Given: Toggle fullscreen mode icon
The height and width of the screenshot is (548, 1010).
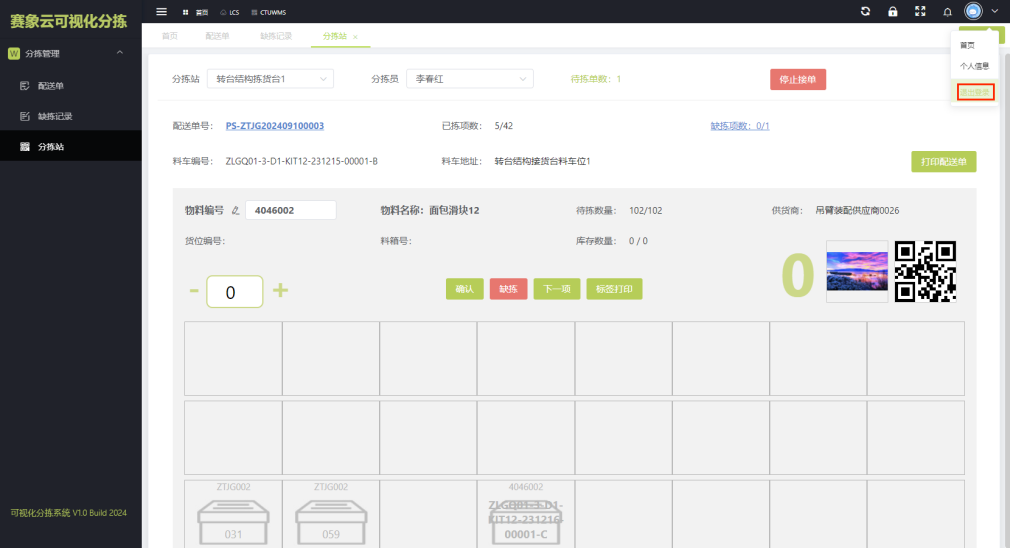Looking at the screenshot, I should [919, 11].
